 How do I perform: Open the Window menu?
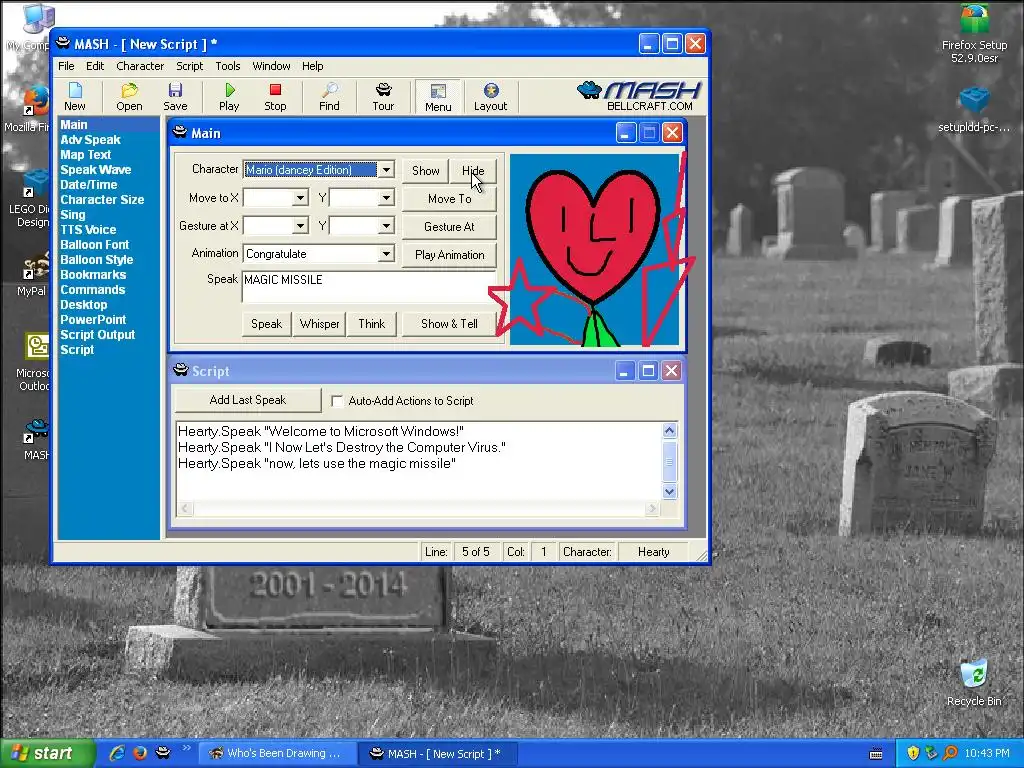click(x=271, y=66)
